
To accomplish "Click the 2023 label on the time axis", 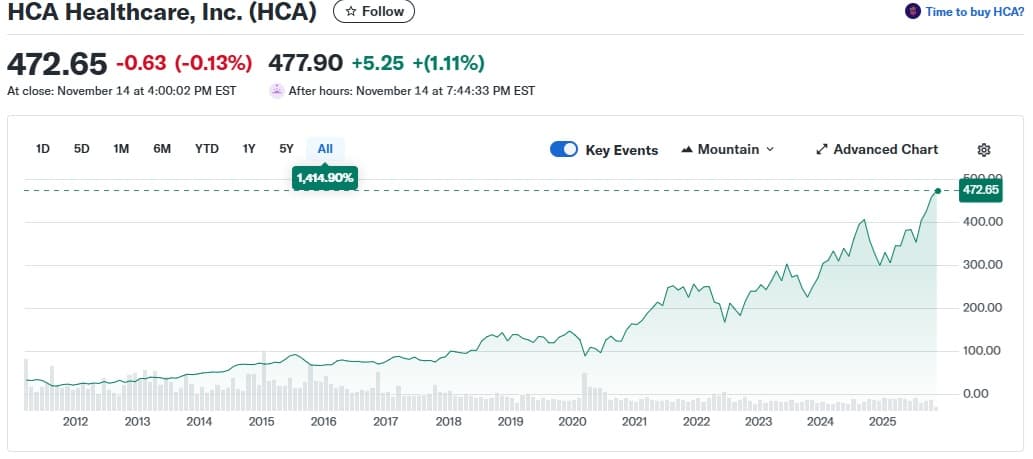I will point(758,421).
